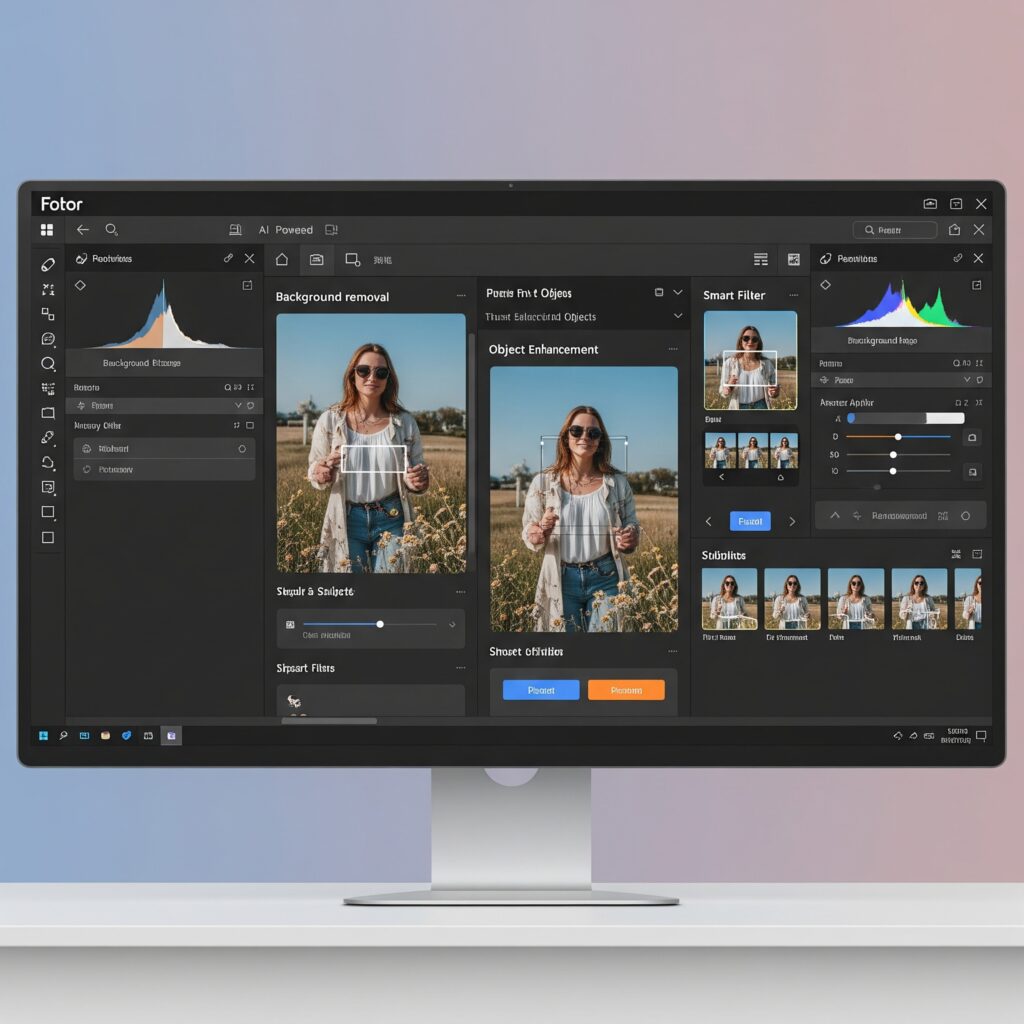The image size is (1024, 1024).
Task: Click the back arrow in the top toolbar
Action: click(83, 230)
